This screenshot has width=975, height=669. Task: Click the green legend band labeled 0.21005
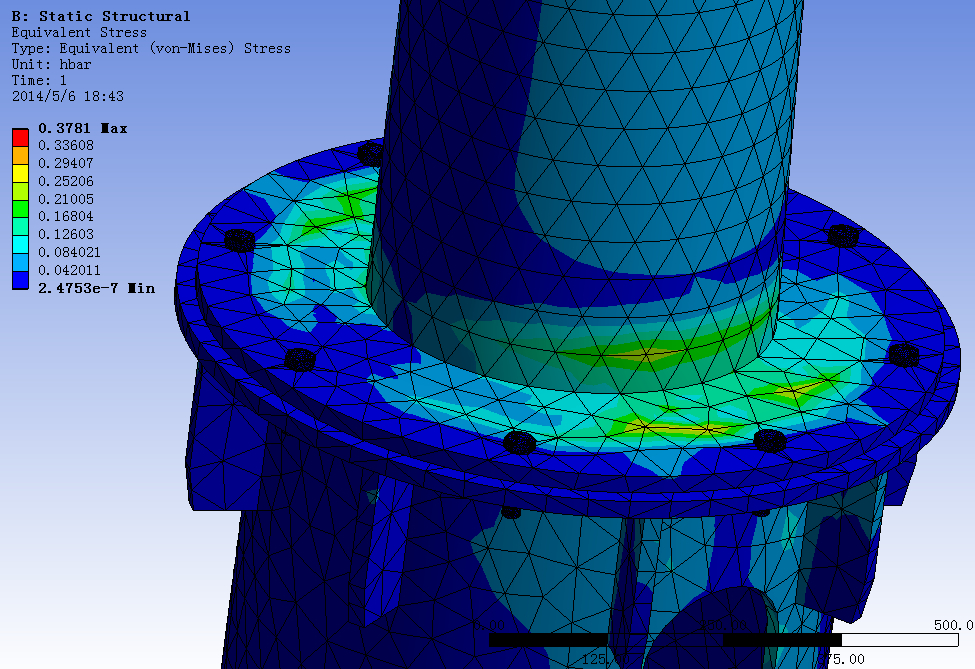(21, 209)
